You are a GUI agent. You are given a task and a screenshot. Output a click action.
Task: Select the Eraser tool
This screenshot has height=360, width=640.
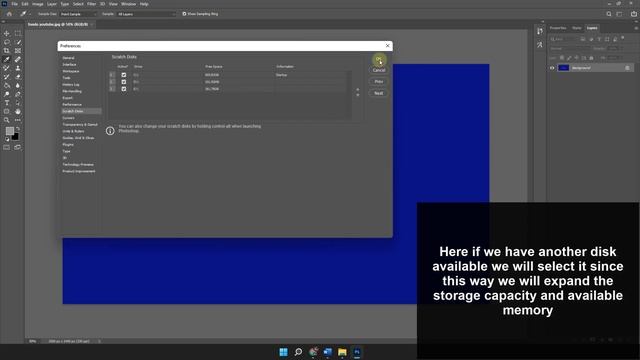coord(18,76)
